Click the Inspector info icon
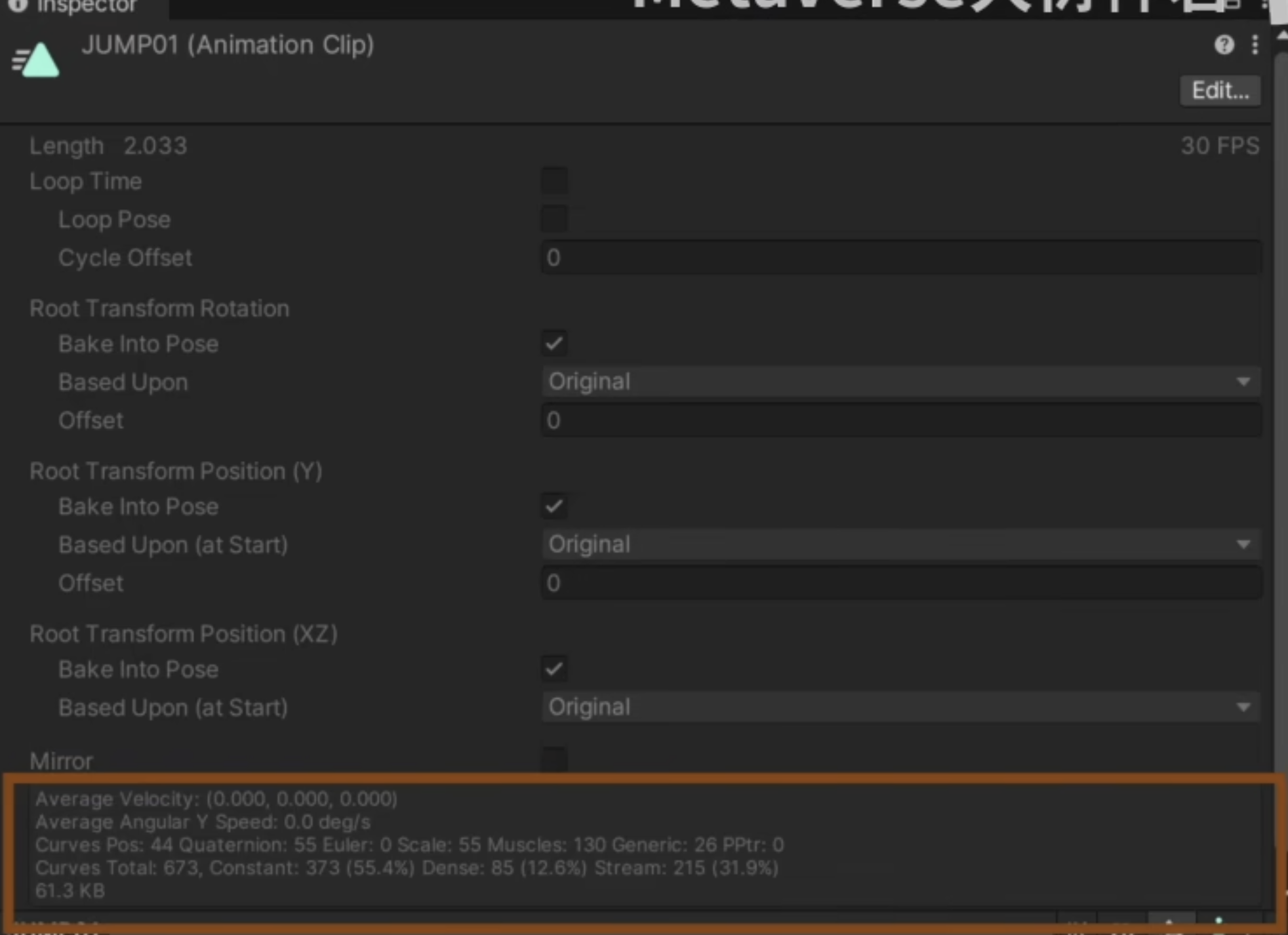Image resolution: width=1288 pixels, height=935 pixels. [x=17, y=5]
